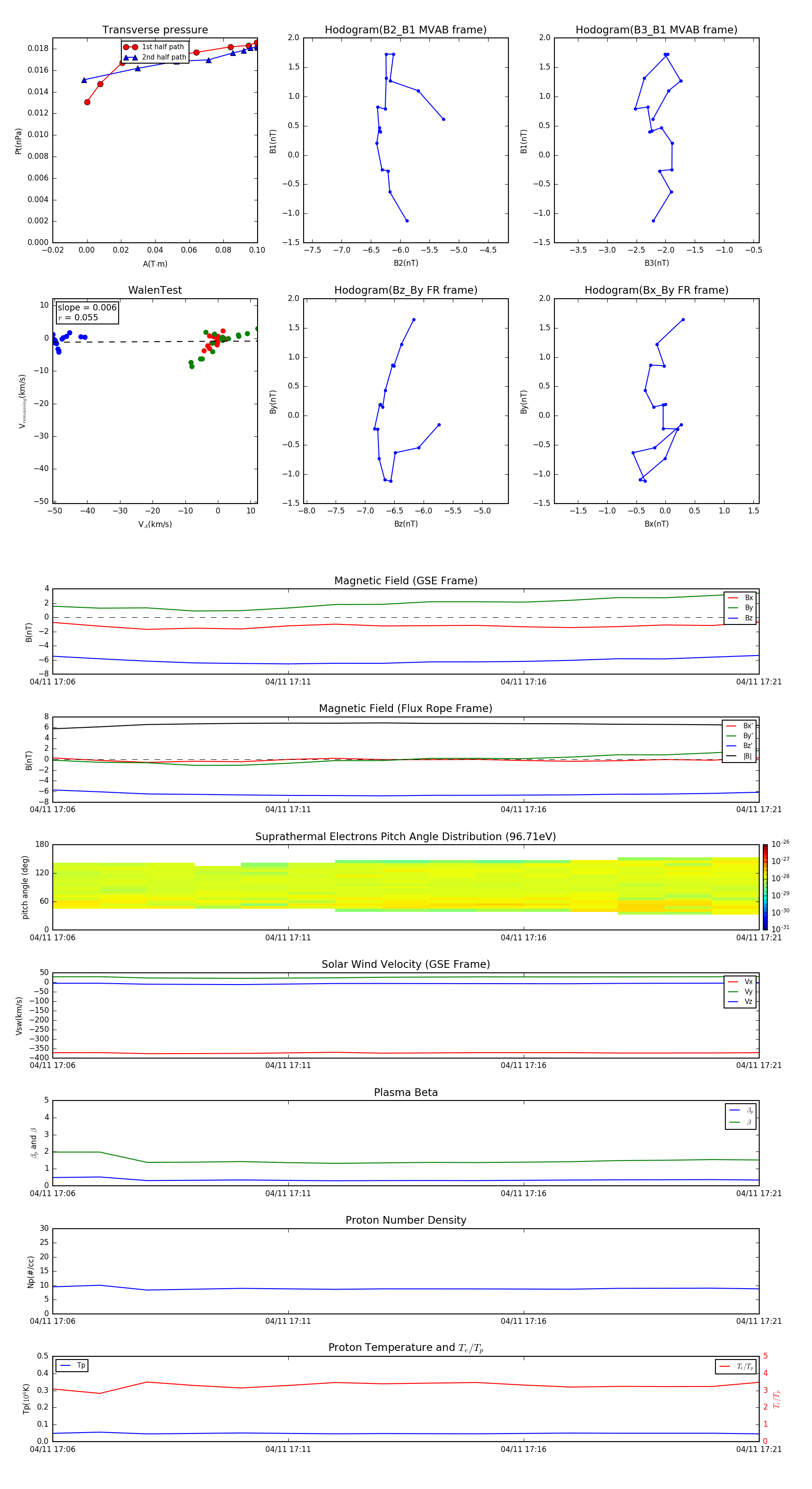812x1489 pixels.
Task: Click '04/11 17:21' tick under temperature plot
Action: click(x=759, y=1449)
